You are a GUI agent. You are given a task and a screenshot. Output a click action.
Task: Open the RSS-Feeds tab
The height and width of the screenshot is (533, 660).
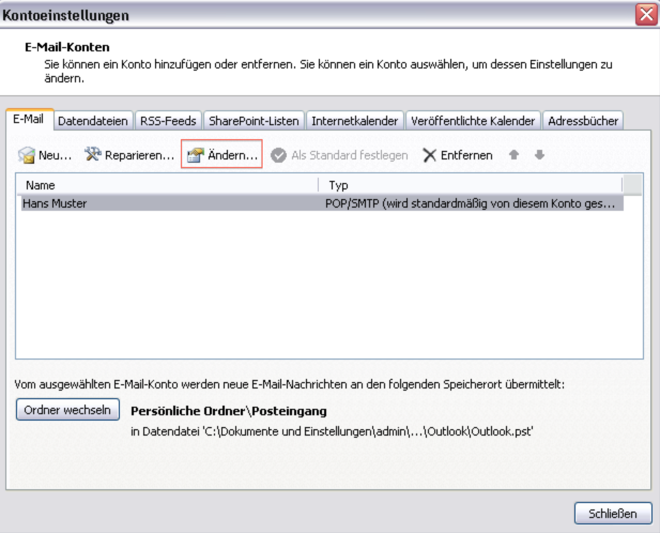(x=167, y=121)
